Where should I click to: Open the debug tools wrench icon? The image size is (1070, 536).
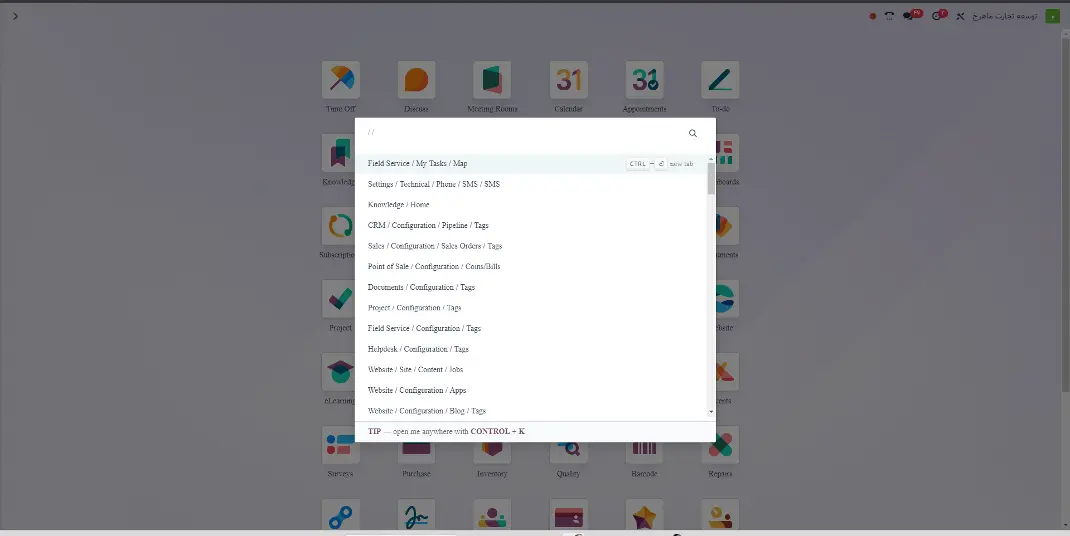[x=960, y=16]
